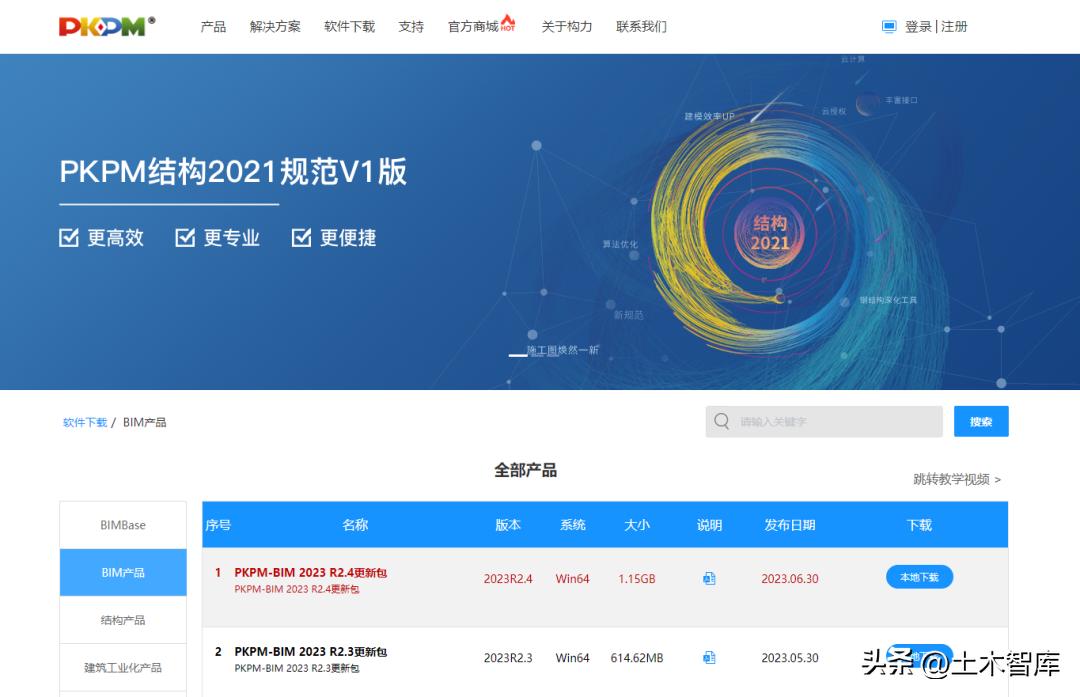
Task: Click the 注册 link
Action: click(954, 27)
